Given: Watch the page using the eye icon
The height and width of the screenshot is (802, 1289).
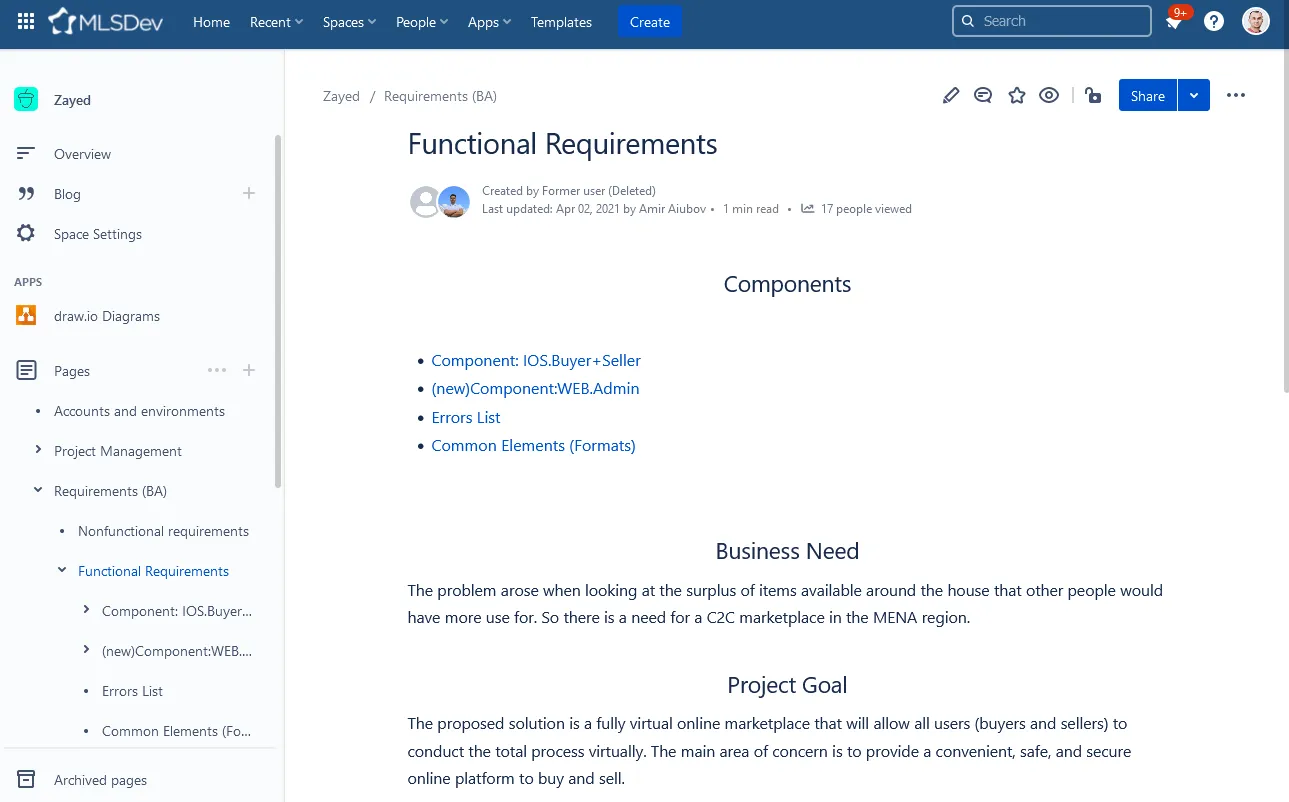Looking at the screenshot, I should tap(1048, 95).
